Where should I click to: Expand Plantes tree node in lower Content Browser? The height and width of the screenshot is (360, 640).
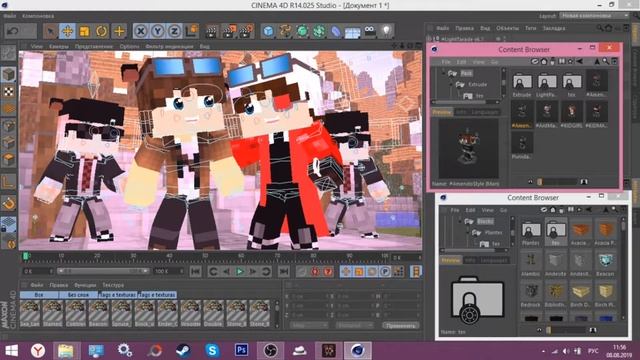468,232
